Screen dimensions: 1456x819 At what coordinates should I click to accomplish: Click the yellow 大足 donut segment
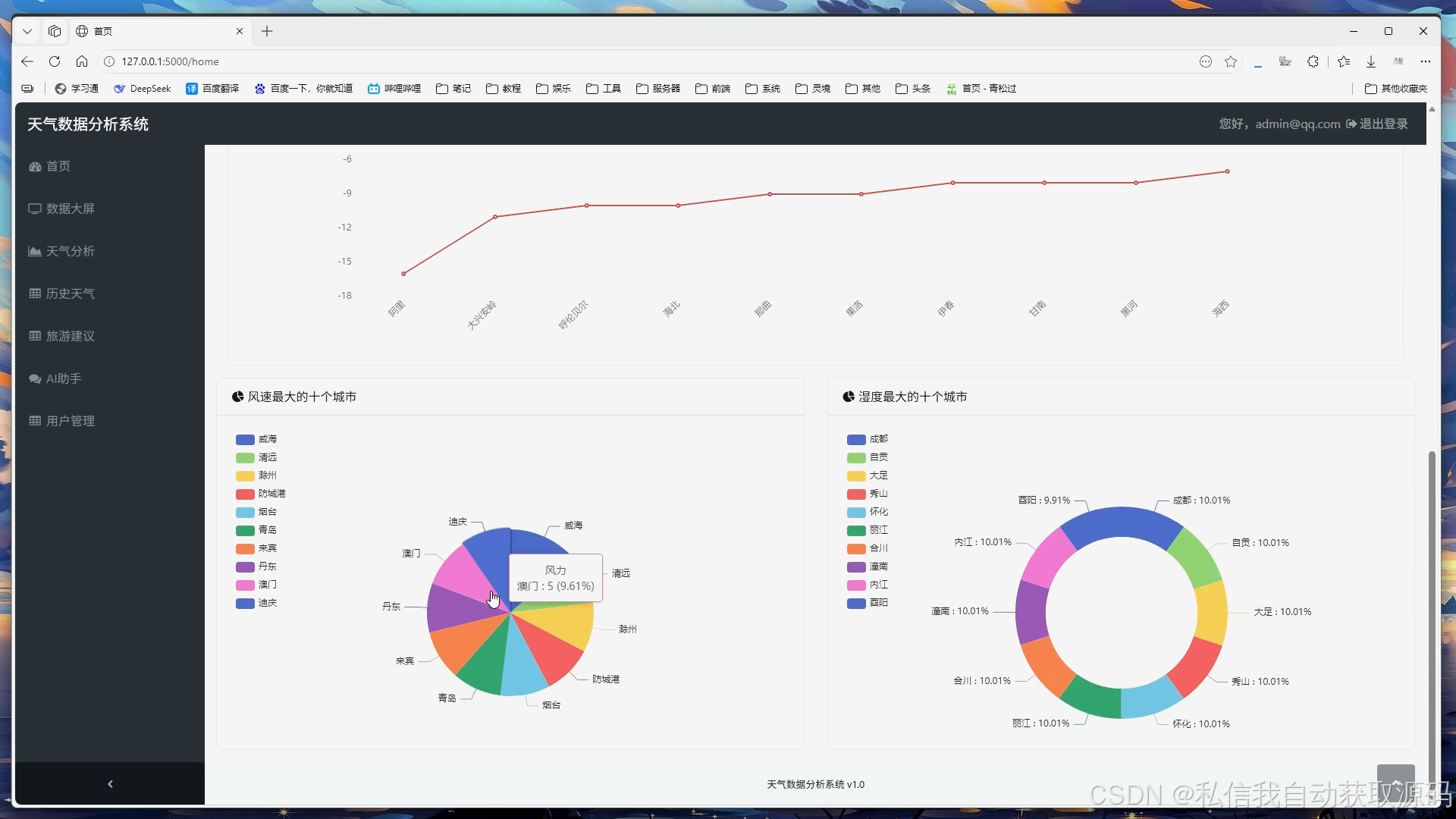[1212, 613]
